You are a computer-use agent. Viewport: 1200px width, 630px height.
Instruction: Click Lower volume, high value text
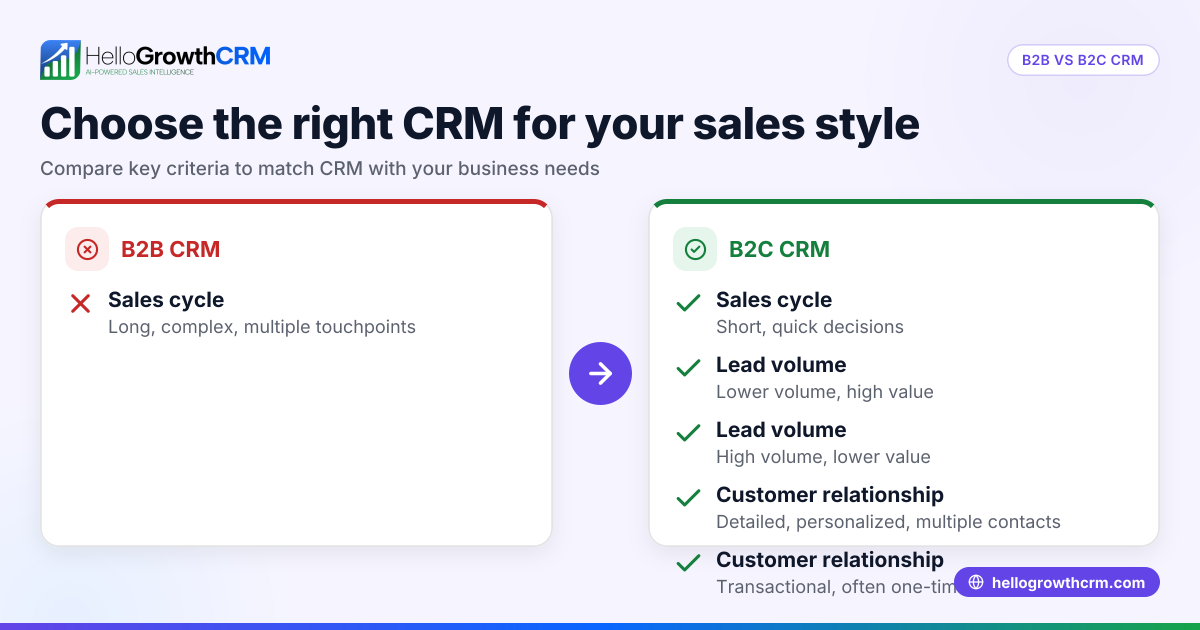[825, 392]
